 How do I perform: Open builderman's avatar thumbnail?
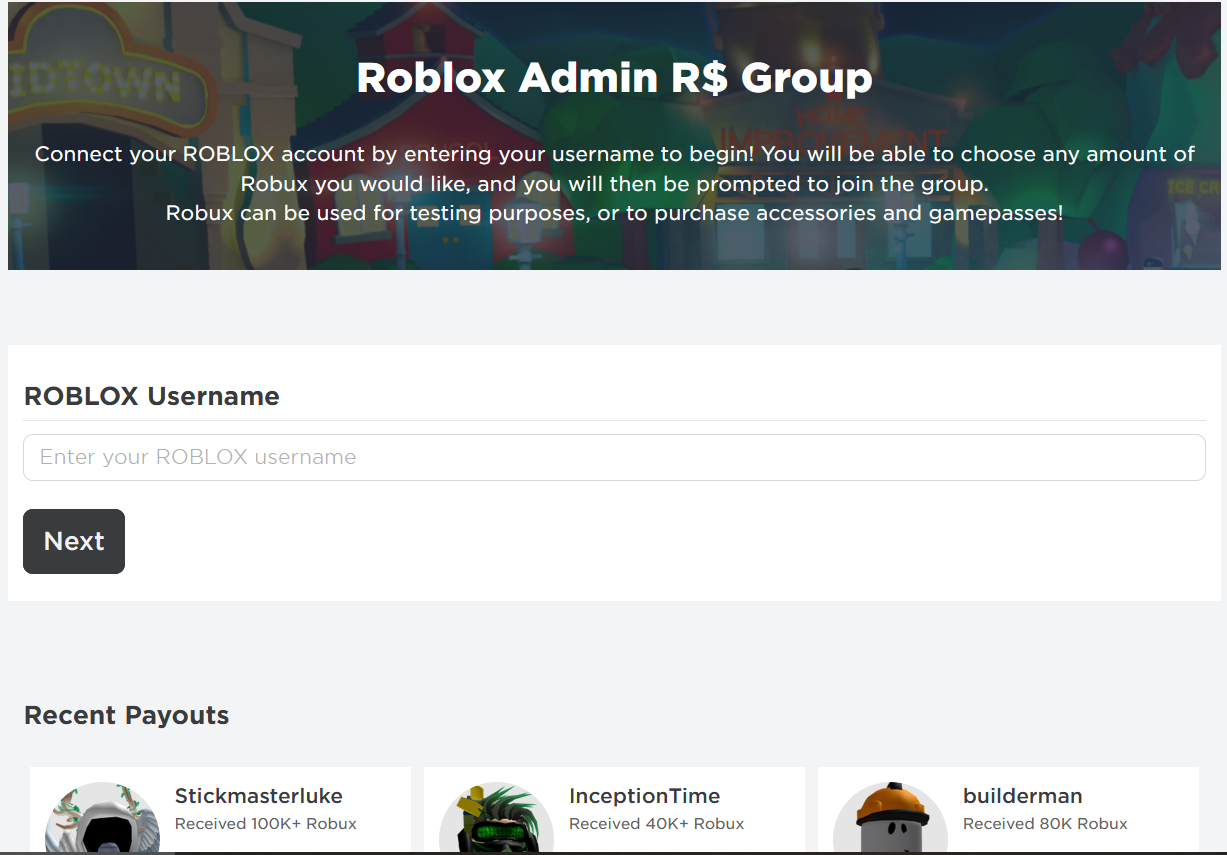(x=890, y=818)
